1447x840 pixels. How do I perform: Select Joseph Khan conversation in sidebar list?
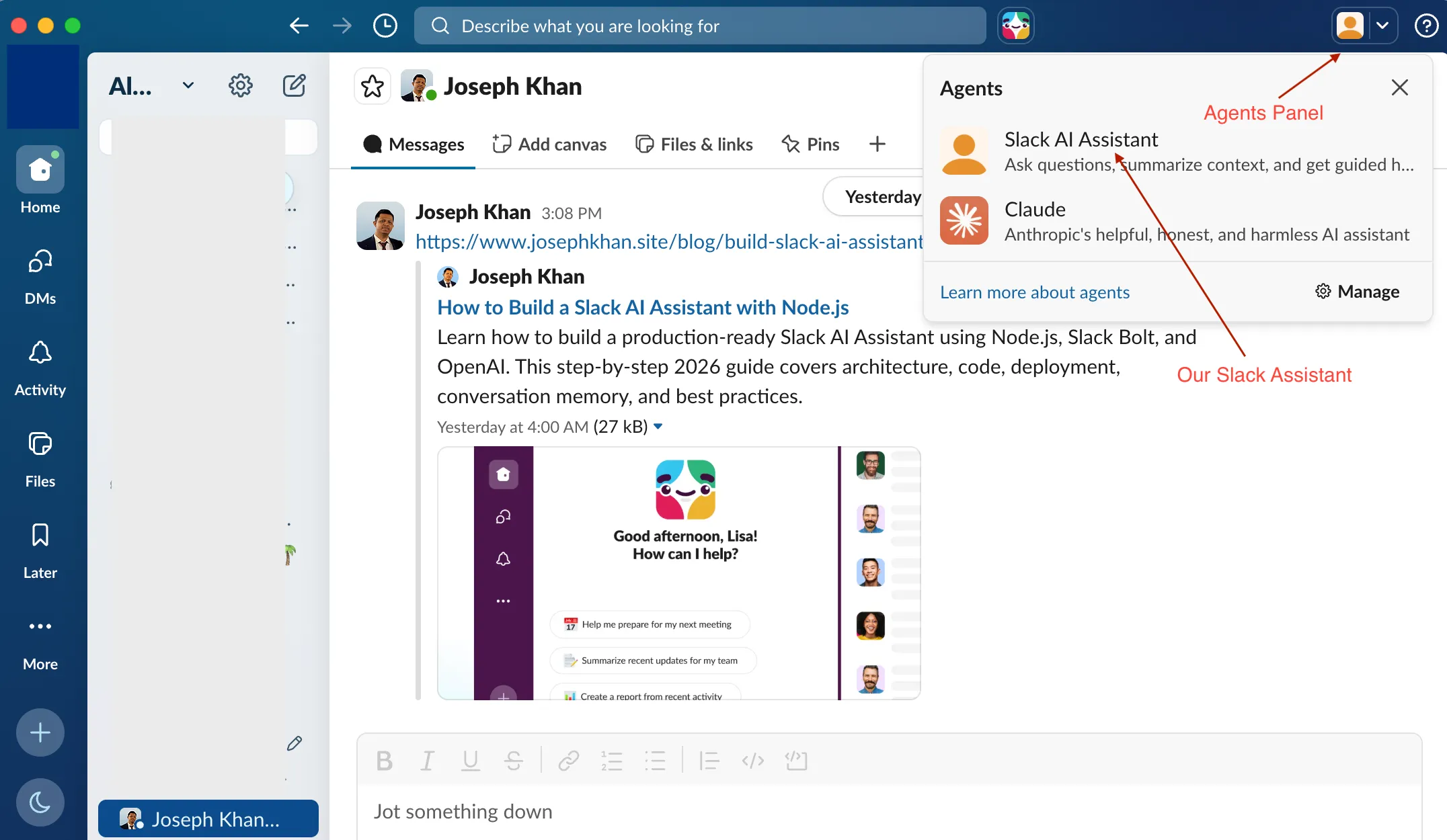[208, 818]
